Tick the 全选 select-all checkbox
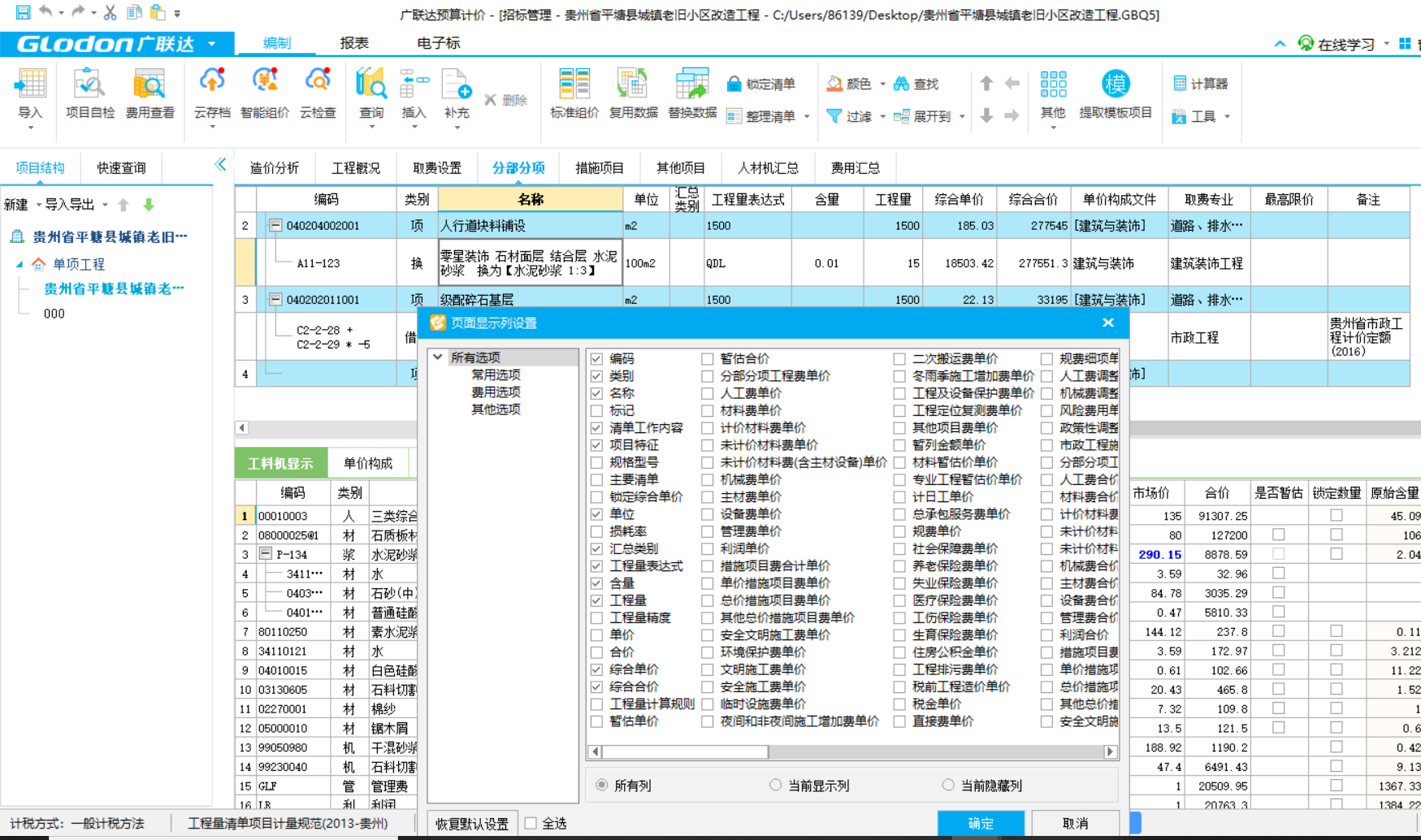Image resolution: width=1421 pixels, height=840 pixels. pyautogui.click(x=531, y=823)
